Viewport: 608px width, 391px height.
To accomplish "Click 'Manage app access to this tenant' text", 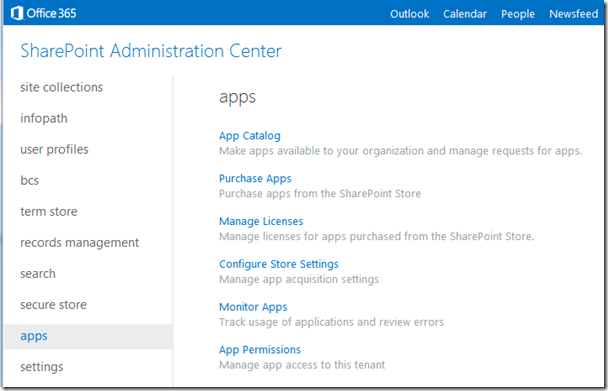I will (302, 365).
